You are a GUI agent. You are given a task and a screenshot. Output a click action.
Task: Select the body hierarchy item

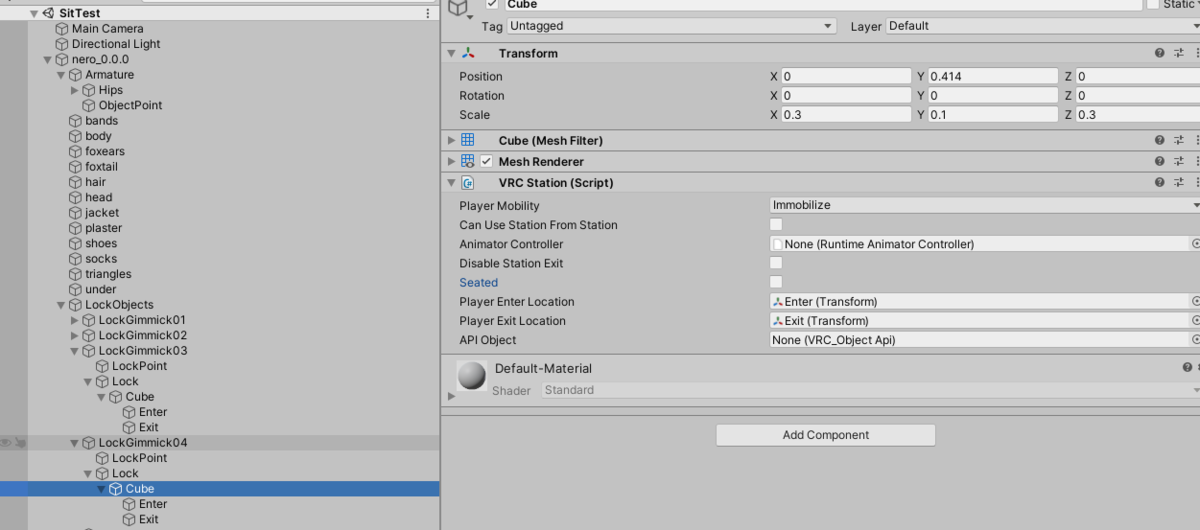click(98, 136)
